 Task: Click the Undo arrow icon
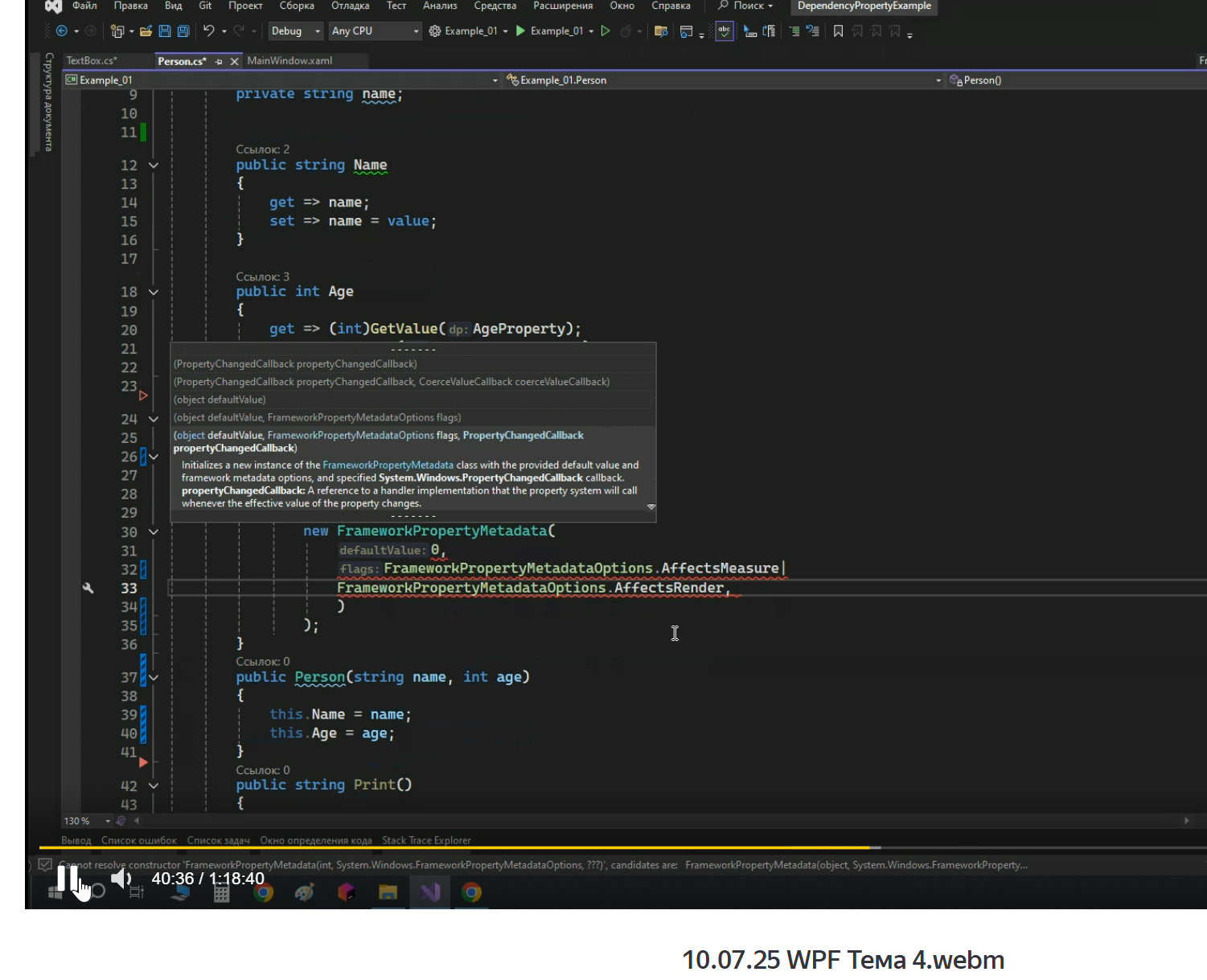208,31
